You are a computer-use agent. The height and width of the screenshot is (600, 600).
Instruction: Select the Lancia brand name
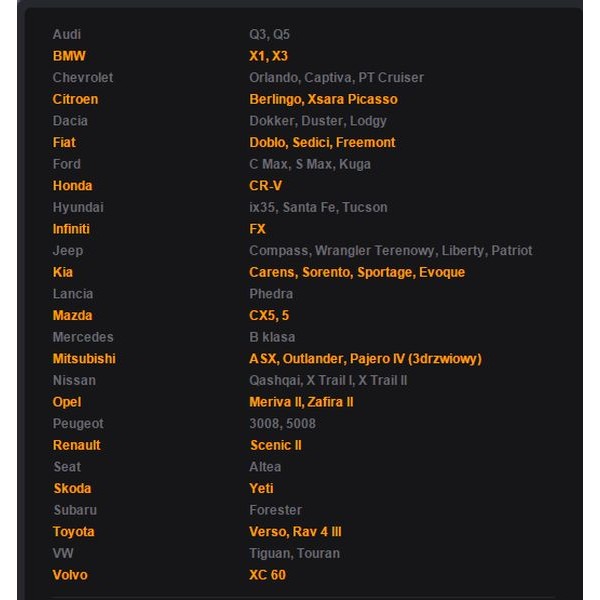coord(73,294)
